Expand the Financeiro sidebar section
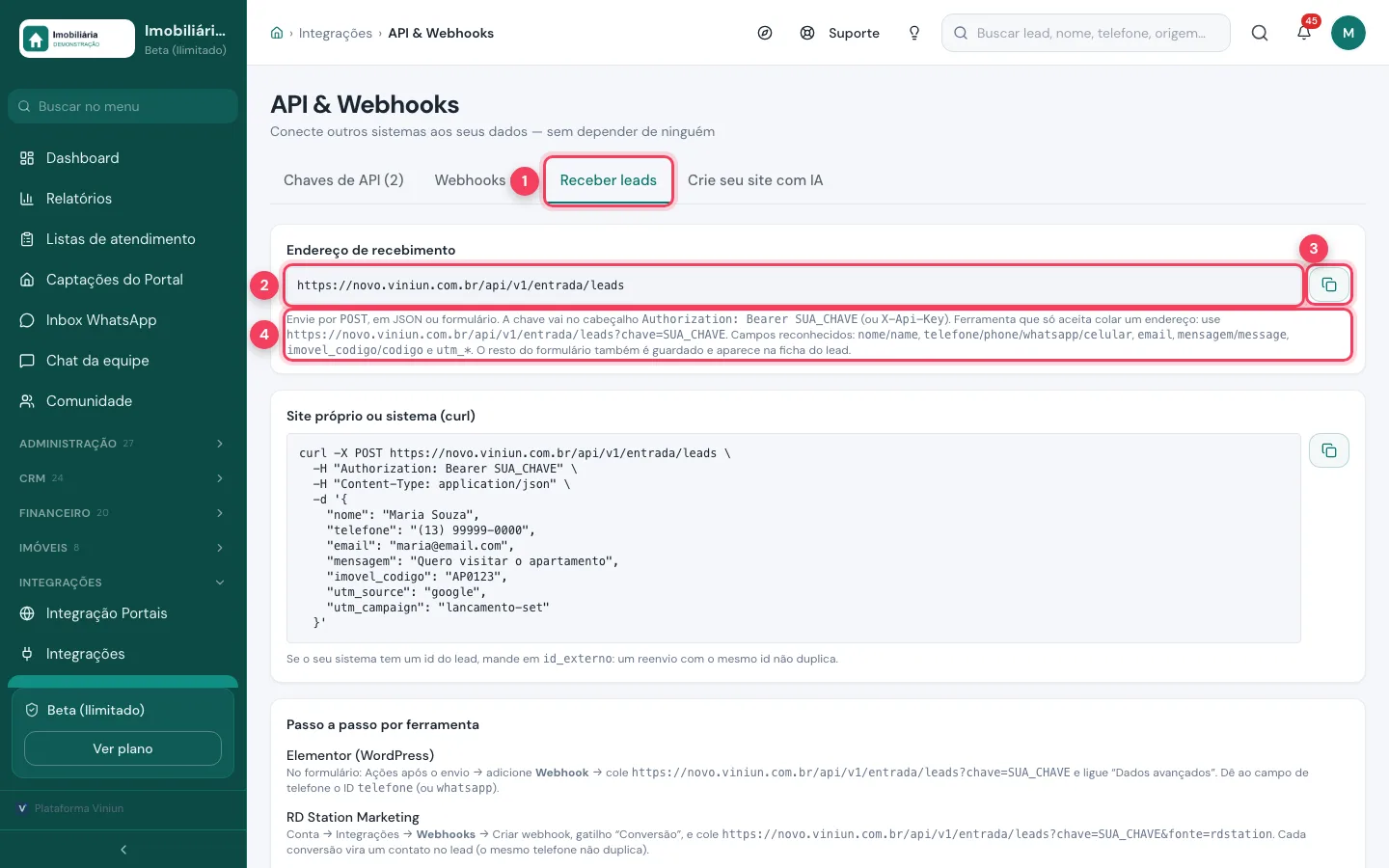The image size is (1389, 868). (x=123, y=513)
